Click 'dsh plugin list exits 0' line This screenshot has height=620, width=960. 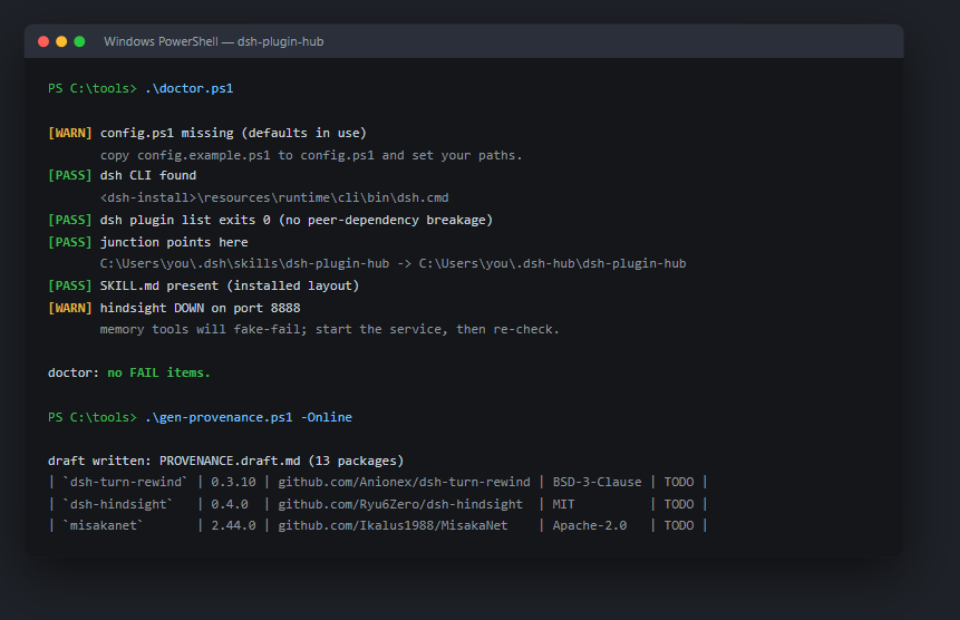pos(296,220)
